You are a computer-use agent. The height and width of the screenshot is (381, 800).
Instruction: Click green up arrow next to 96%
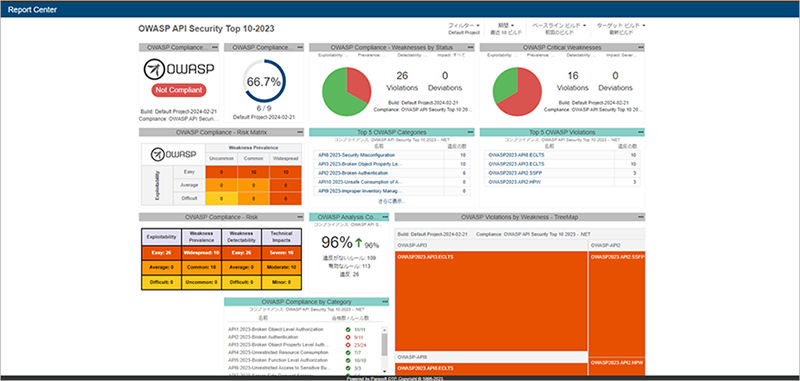358,243
